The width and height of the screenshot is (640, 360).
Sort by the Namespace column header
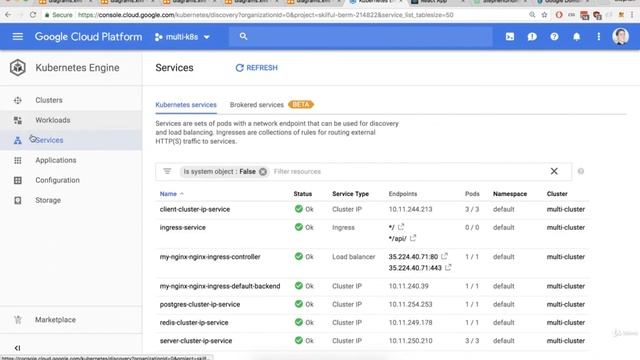click(510, 194)
